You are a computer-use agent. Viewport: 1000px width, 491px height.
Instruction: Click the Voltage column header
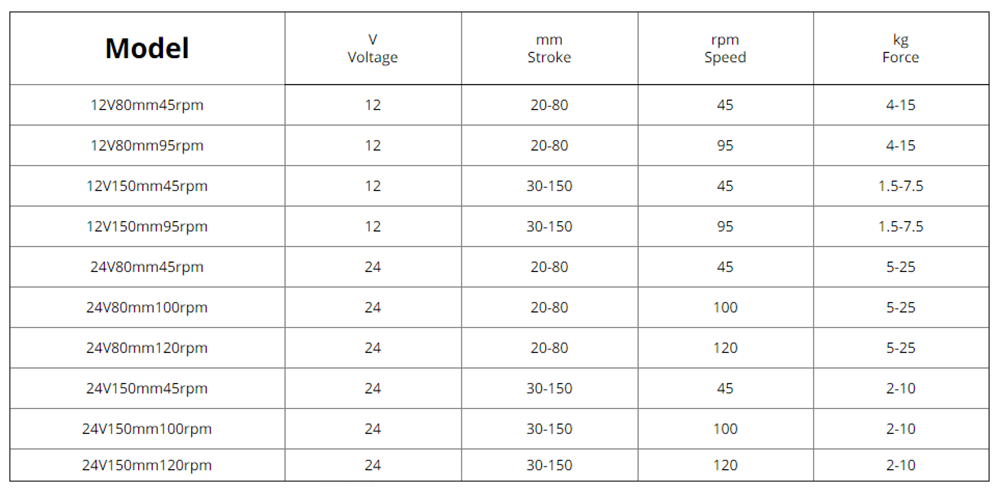coord(373,49)
